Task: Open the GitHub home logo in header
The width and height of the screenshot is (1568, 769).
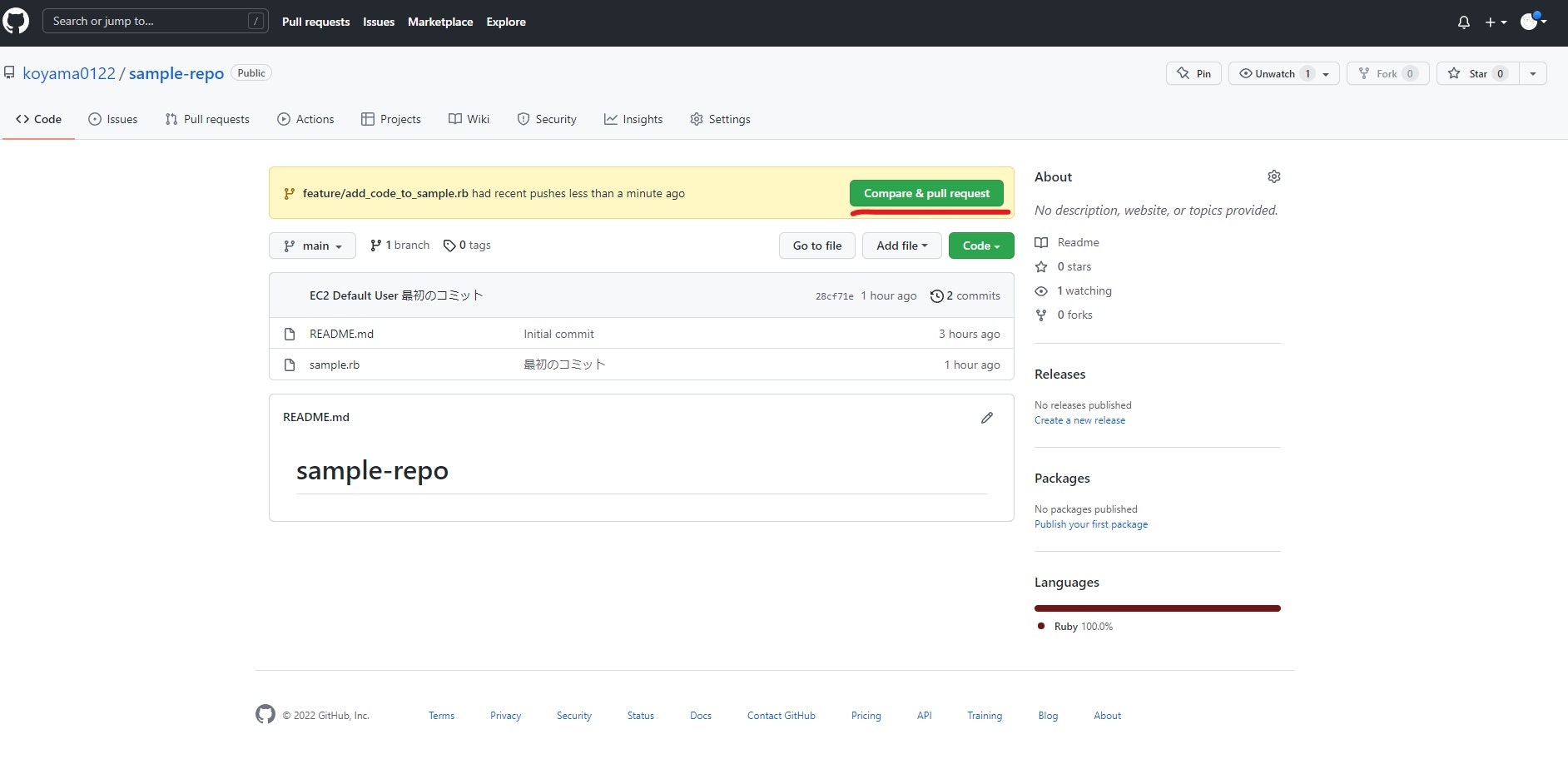Action: tap(16, 21)
